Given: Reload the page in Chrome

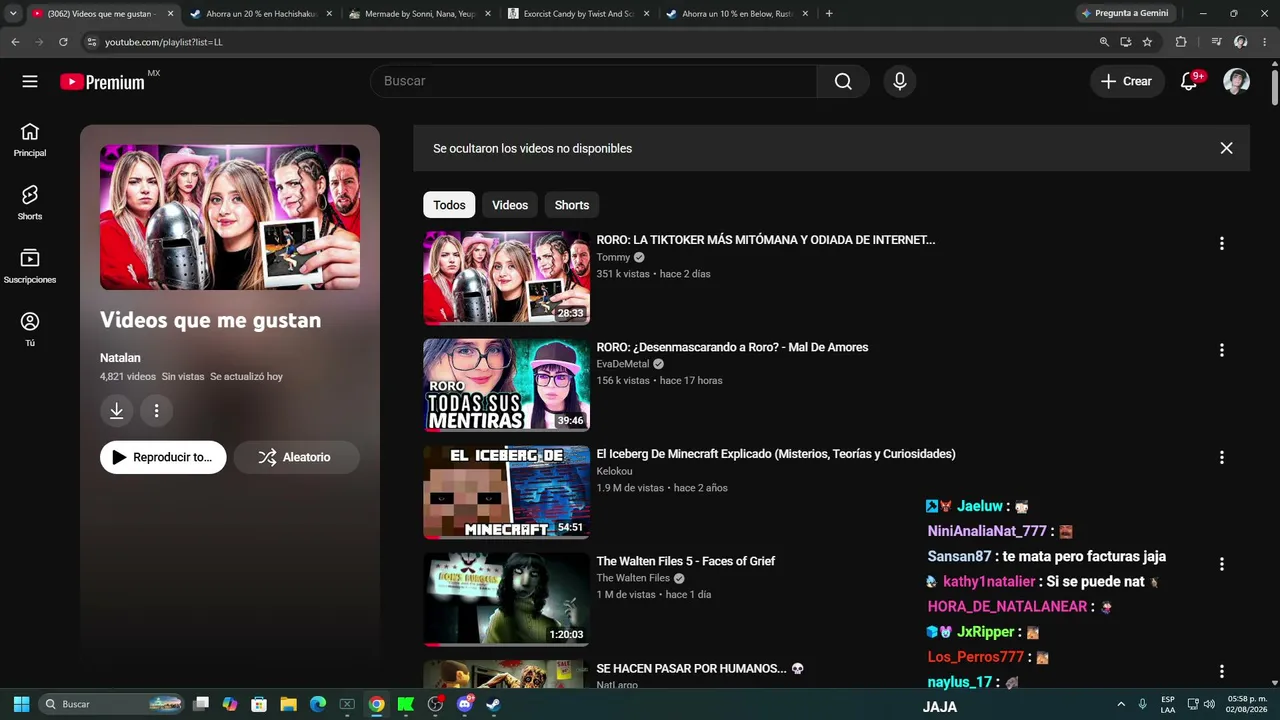Looking at the screenshot, I should tap(63, 42).
